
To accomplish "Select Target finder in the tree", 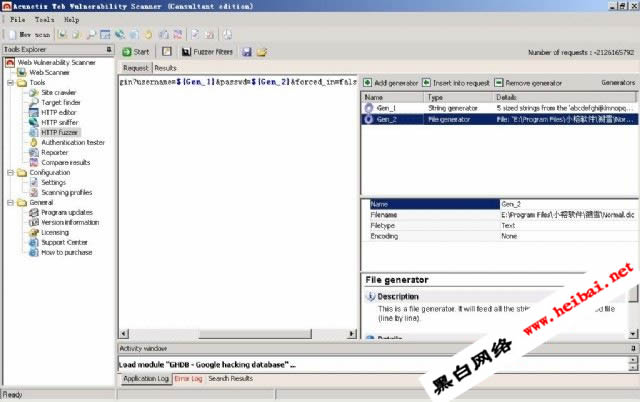I will pyautogui.click(x=61, y=102).
